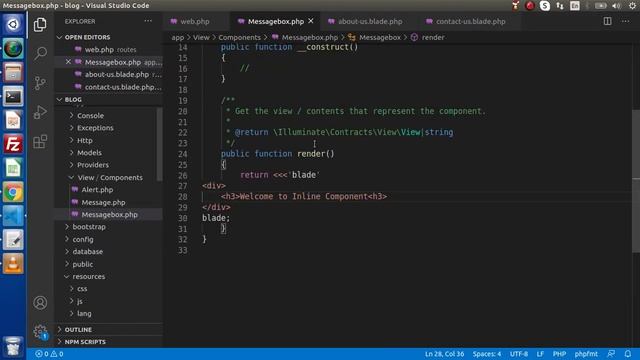Expand the Outline panel
Screen dimensions: 640x360
[78, 329]
